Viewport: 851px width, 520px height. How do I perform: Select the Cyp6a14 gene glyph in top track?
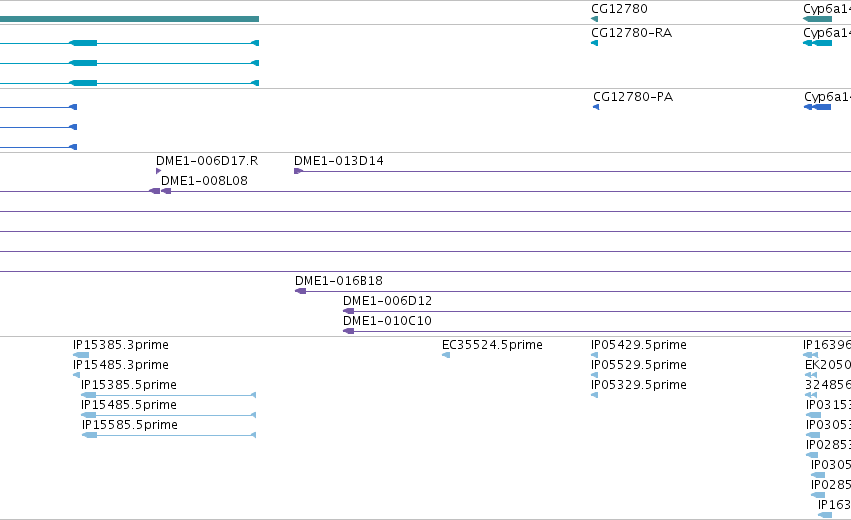[x=817, y=19]
